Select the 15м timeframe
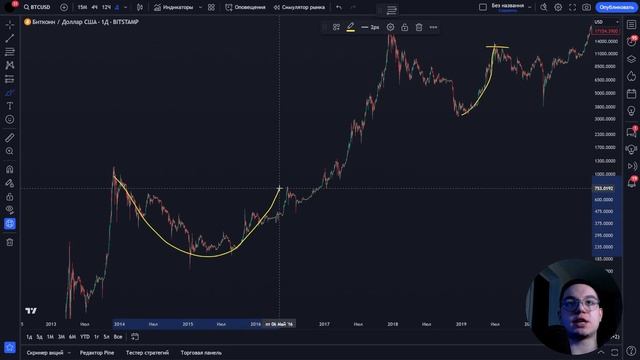The image size is (640, 360). [x=82, y=7]
